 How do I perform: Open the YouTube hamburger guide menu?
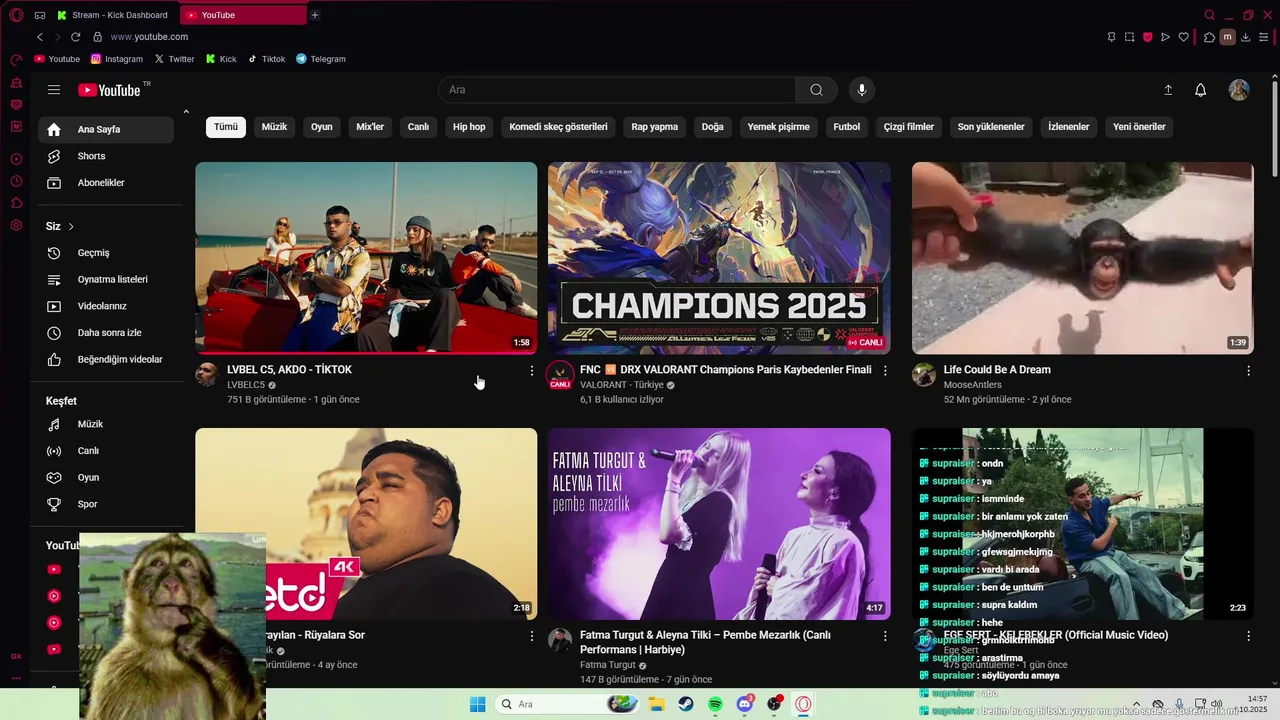coord(54,90)
